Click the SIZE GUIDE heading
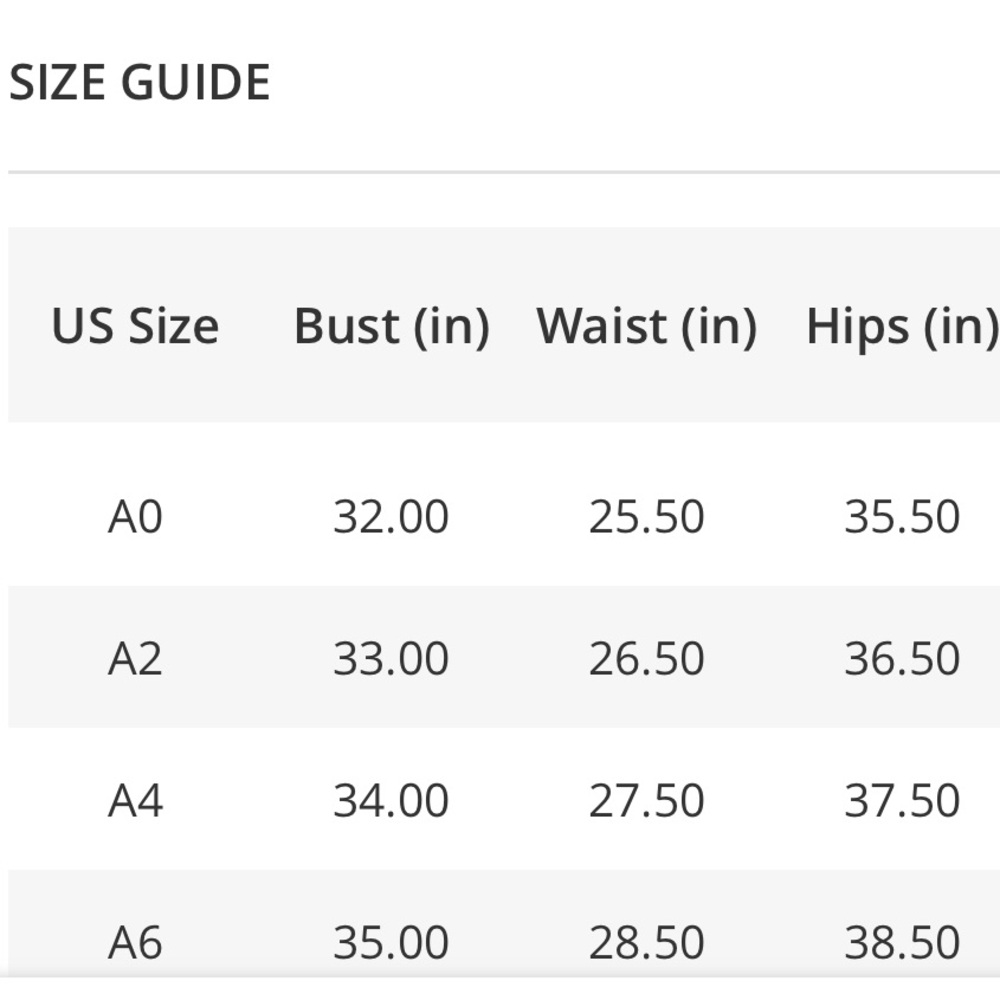1000x1000 pixels. point(140,82)
